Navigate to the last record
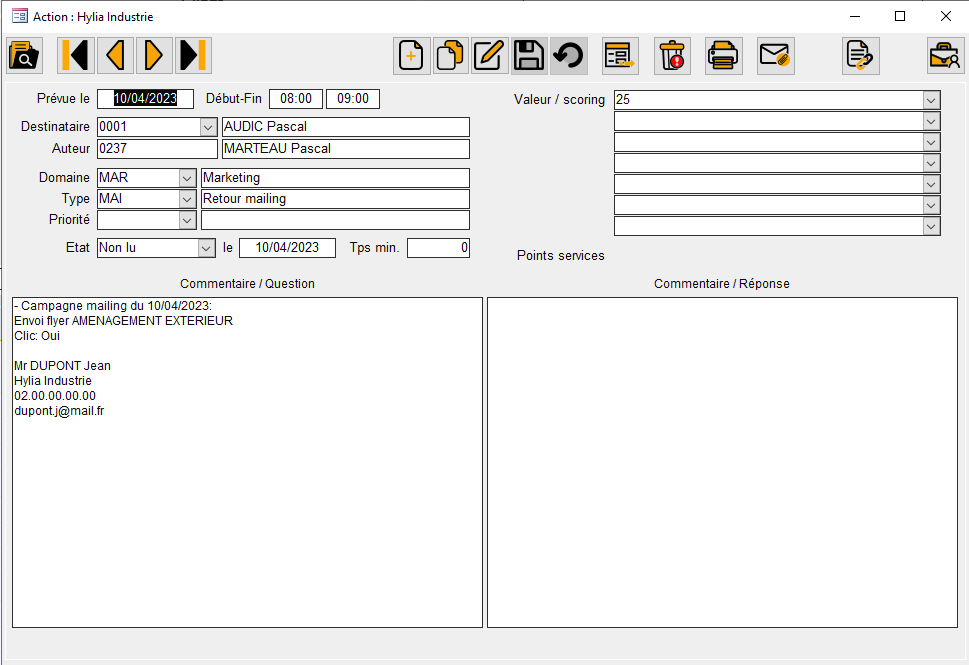This screenshot has width=969, height=665. (x=192, y=55)
